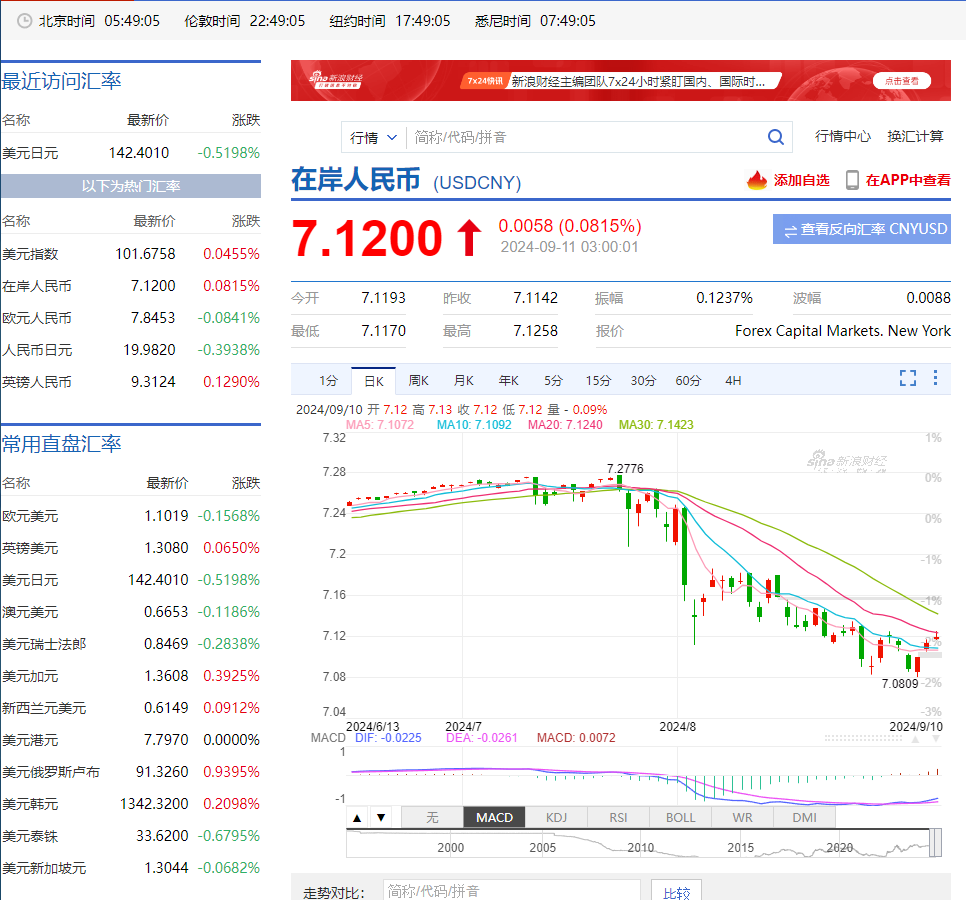Click the 添加自选 link
The image size is (966, 900).
tap(802, 180)
